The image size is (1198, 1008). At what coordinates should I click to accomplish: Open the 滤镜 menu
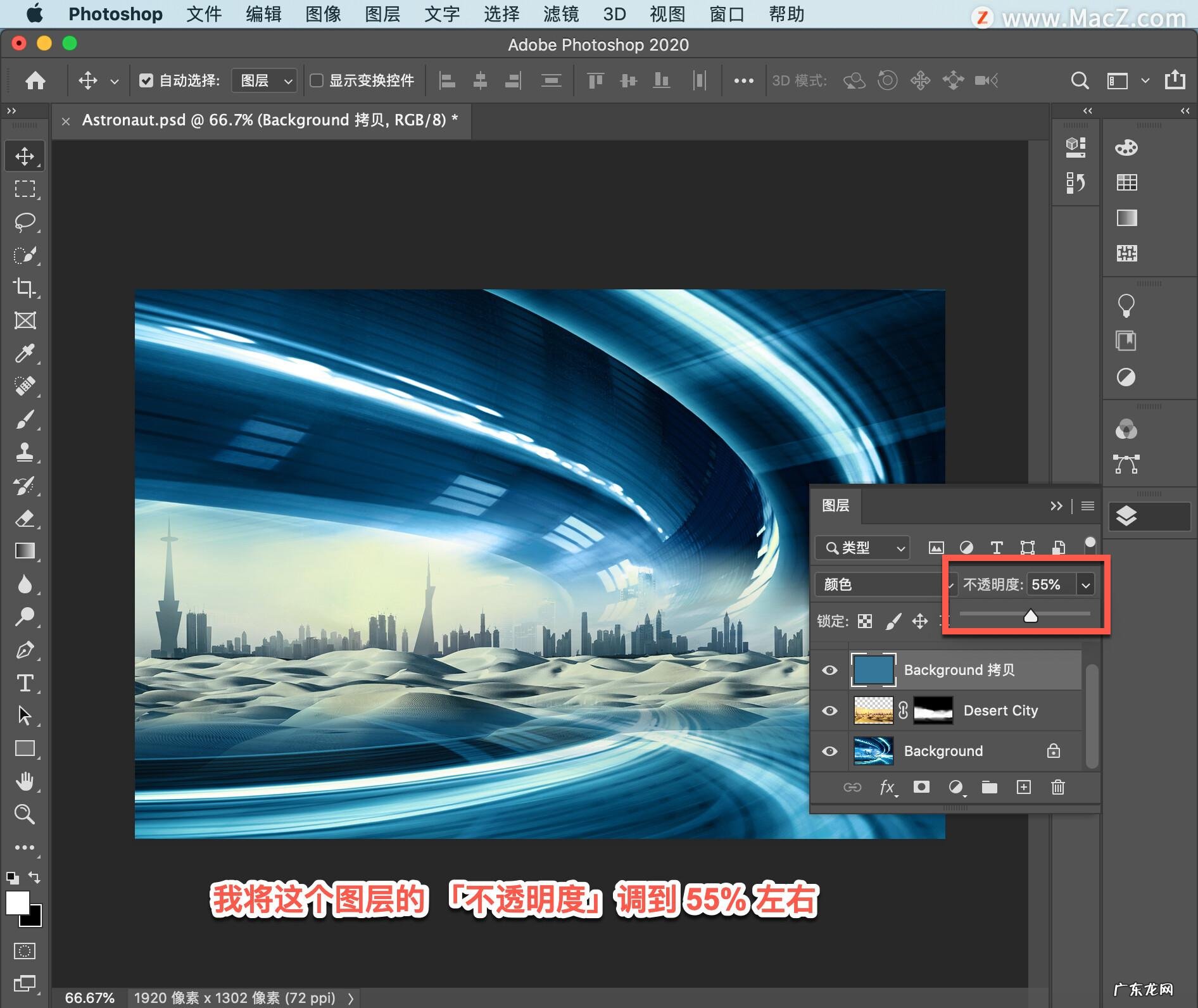tap(560, 14)
